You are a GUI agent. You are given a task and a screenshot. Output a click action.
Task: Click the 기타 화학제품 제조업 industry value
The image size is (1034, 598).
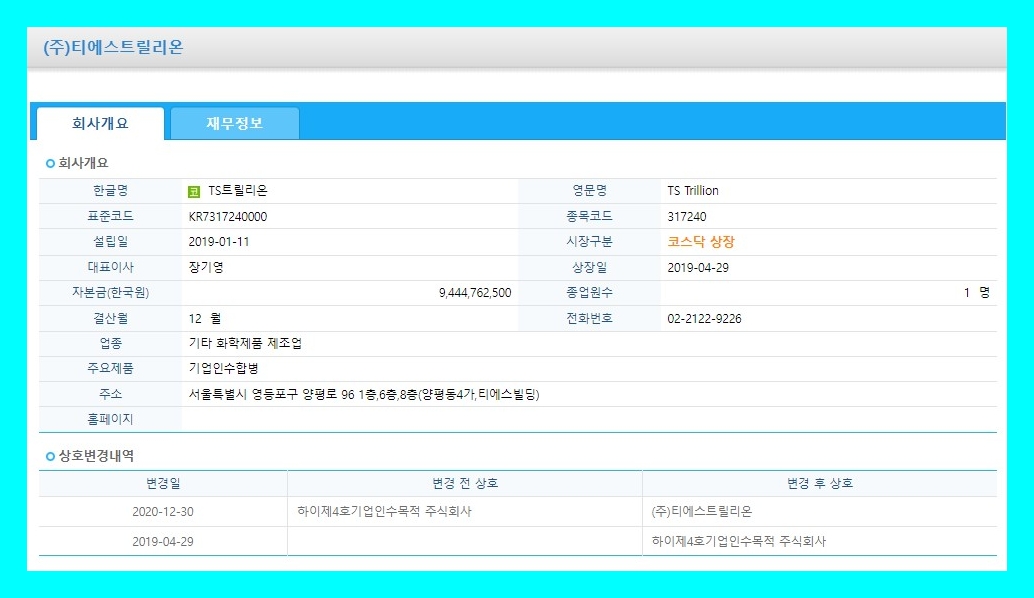point(245,344)
